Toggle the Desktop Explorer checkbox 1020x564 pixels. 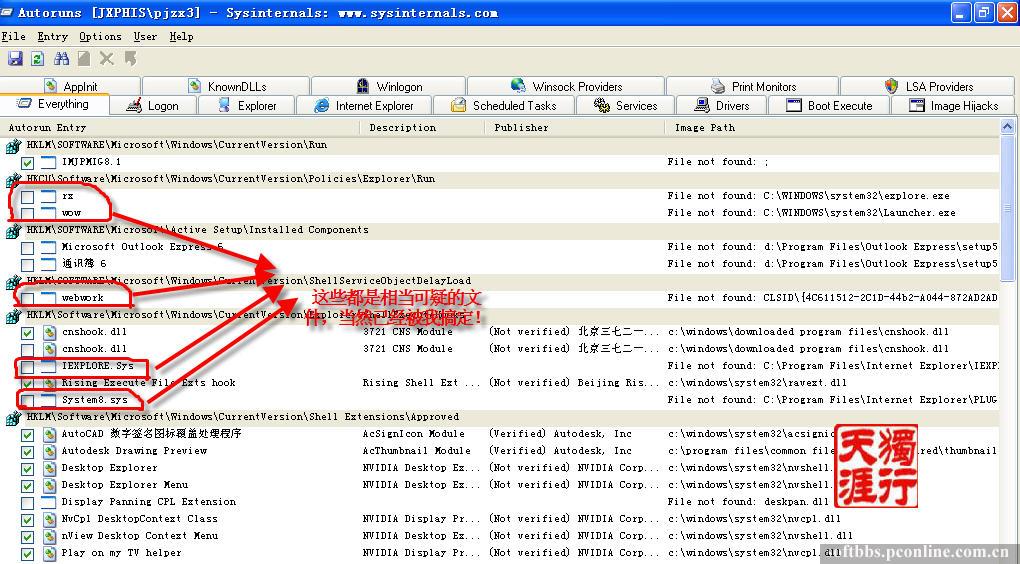[28, 469]
